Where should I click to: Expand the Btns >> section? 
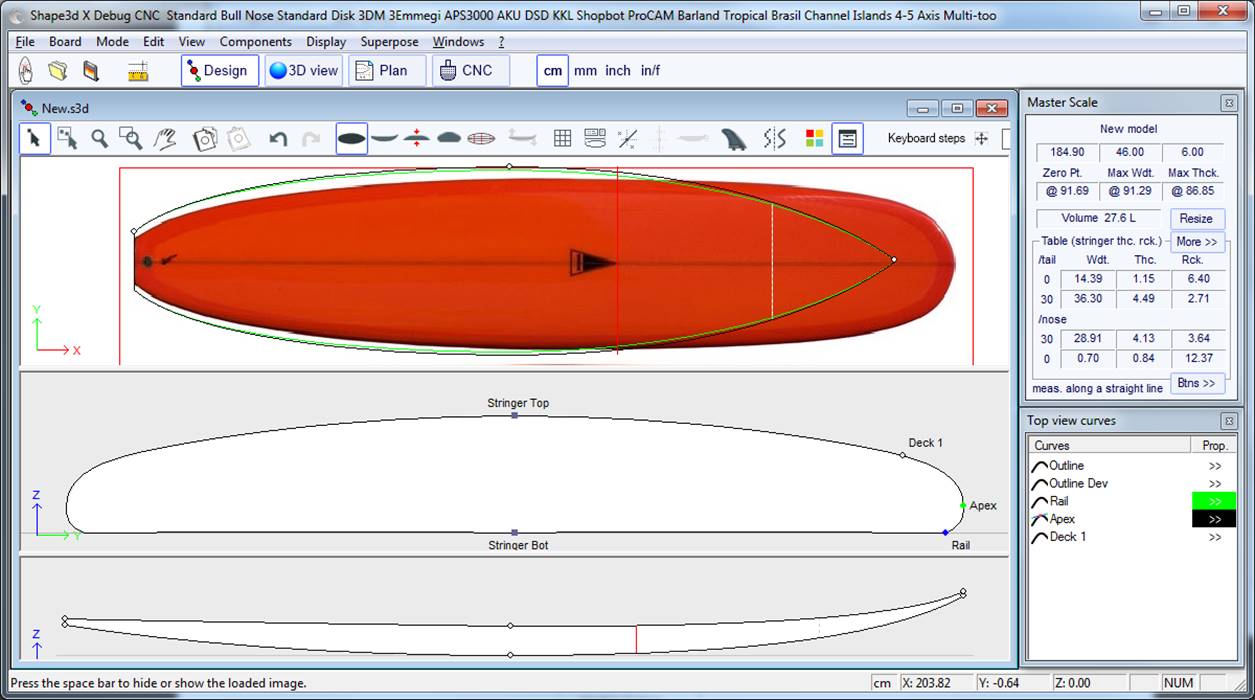(x=1196, y=383)
